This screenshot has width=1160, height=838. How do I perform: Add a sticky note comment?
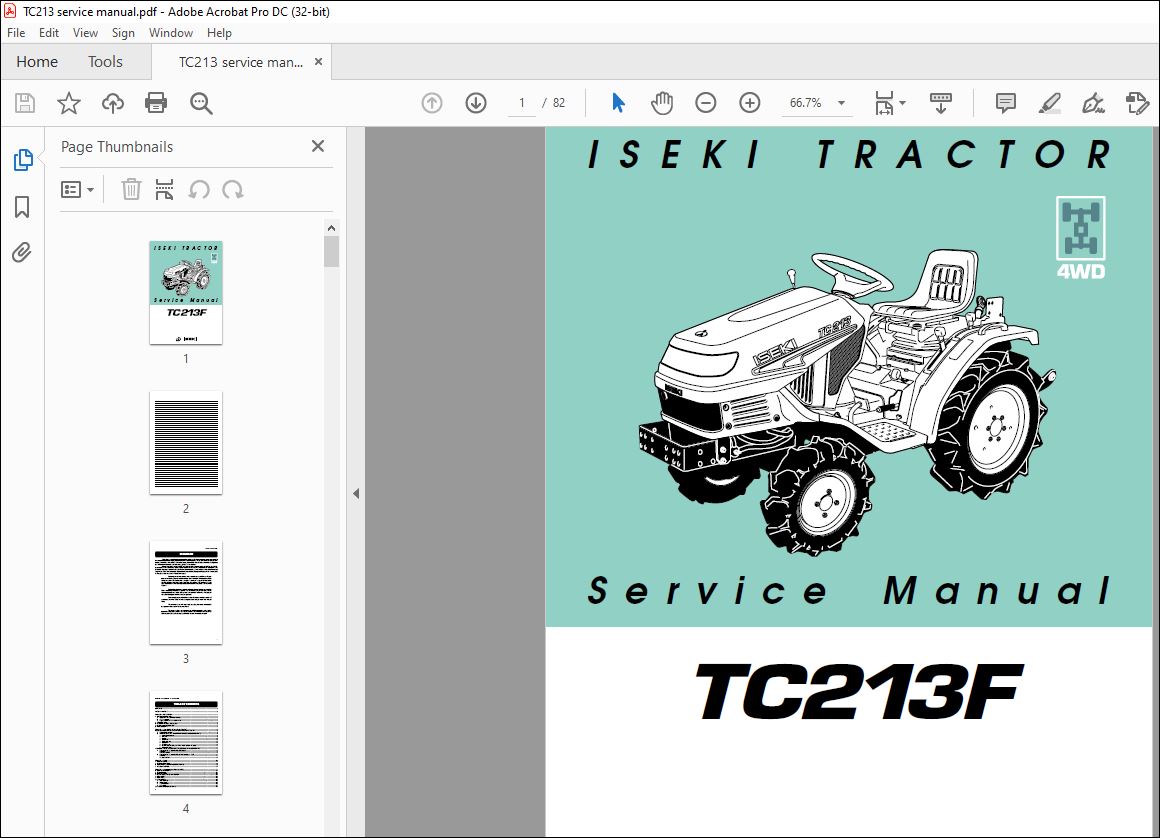pyautogui.click(x=1005, y=103)
